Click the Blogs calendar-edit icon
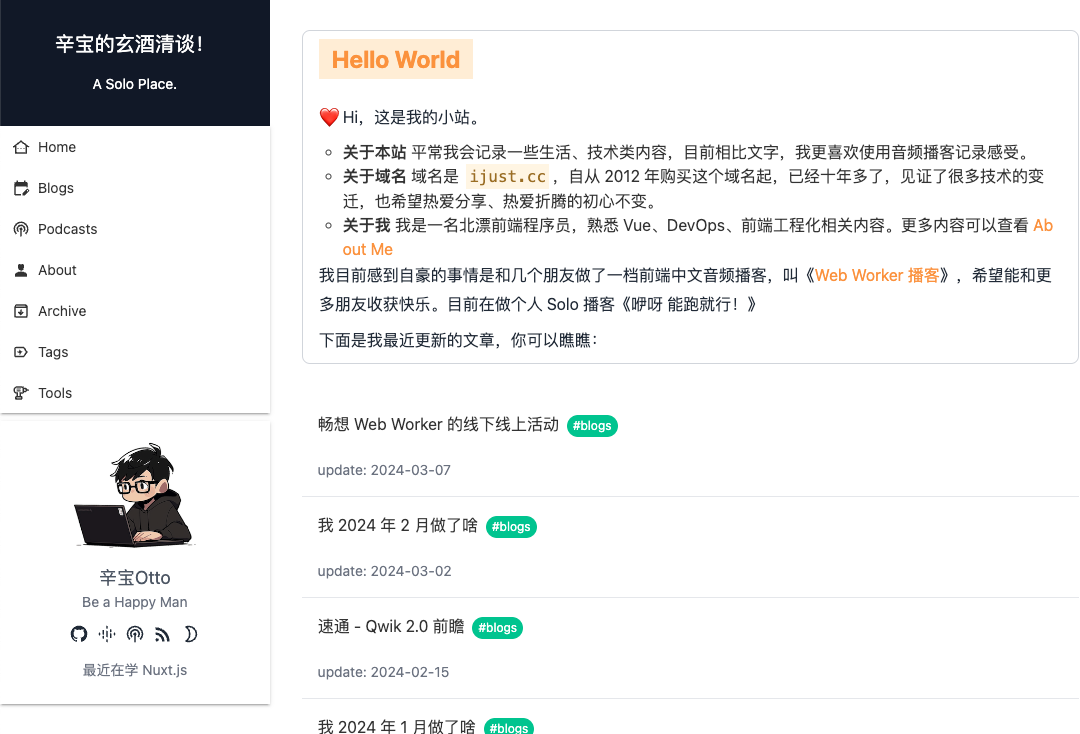 click(x=21, y=188)
